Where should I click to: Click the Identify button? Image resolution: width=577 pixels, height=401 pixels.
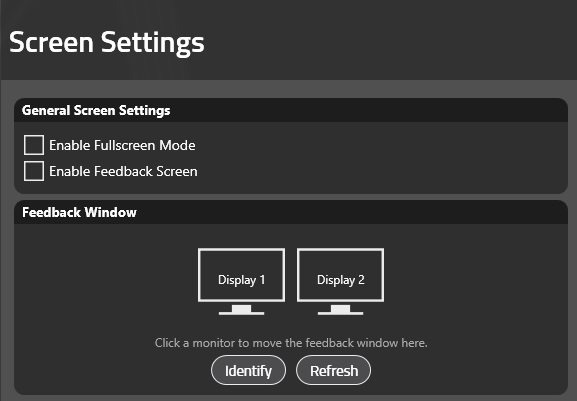248,370
